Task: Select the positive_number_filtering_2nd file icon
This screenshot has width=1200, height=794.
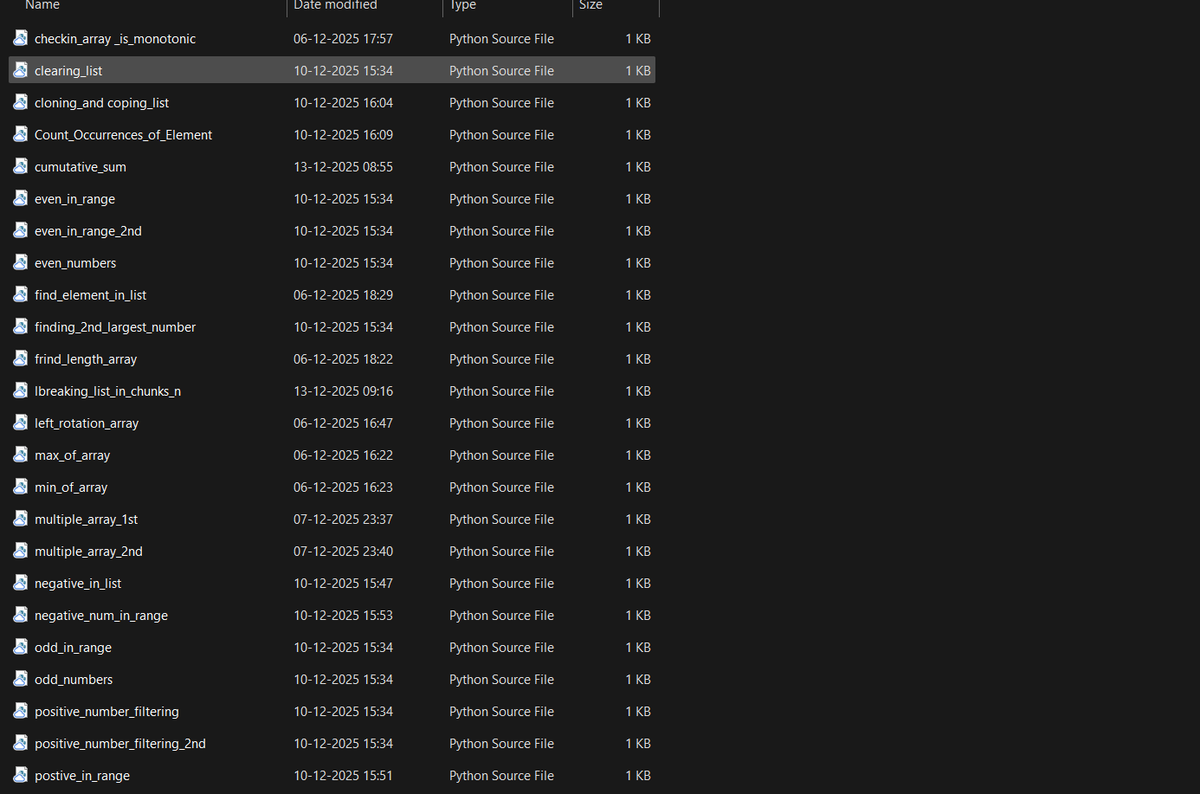Action: [x=20, y=743]
